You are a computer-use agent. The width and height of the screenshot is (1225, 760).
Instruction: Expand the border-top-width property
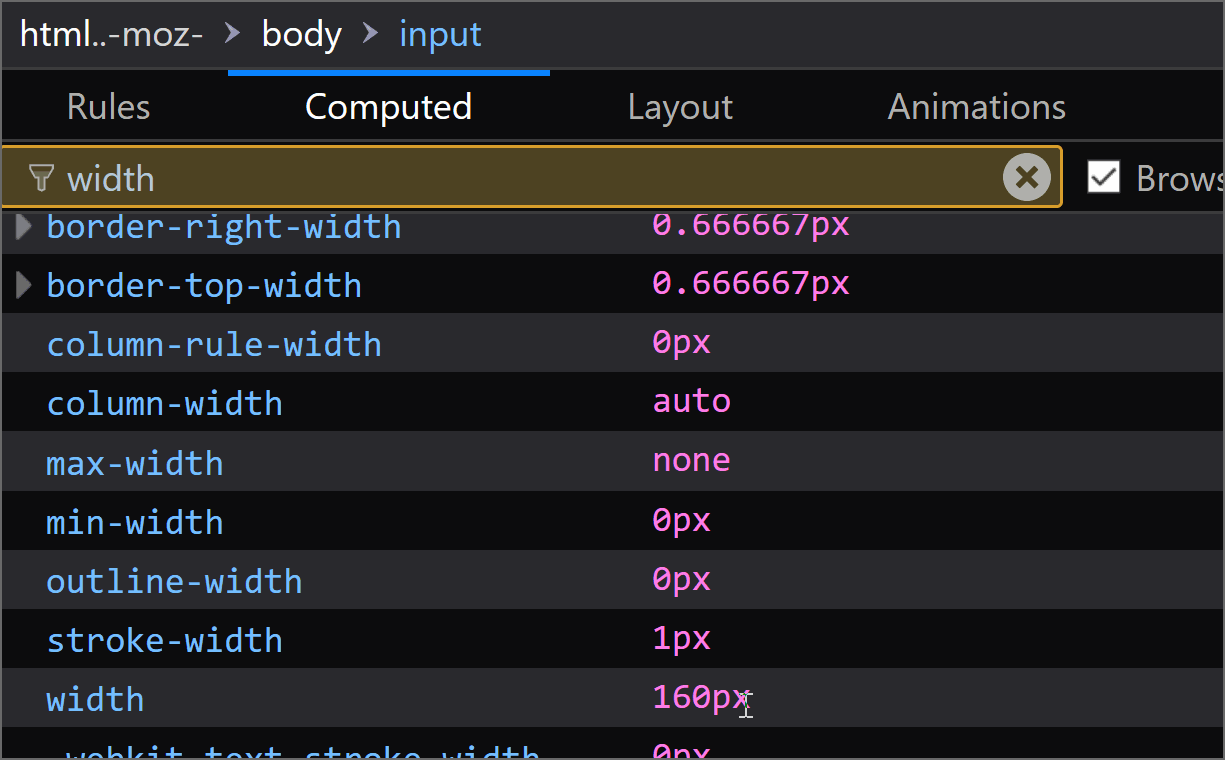24,286
